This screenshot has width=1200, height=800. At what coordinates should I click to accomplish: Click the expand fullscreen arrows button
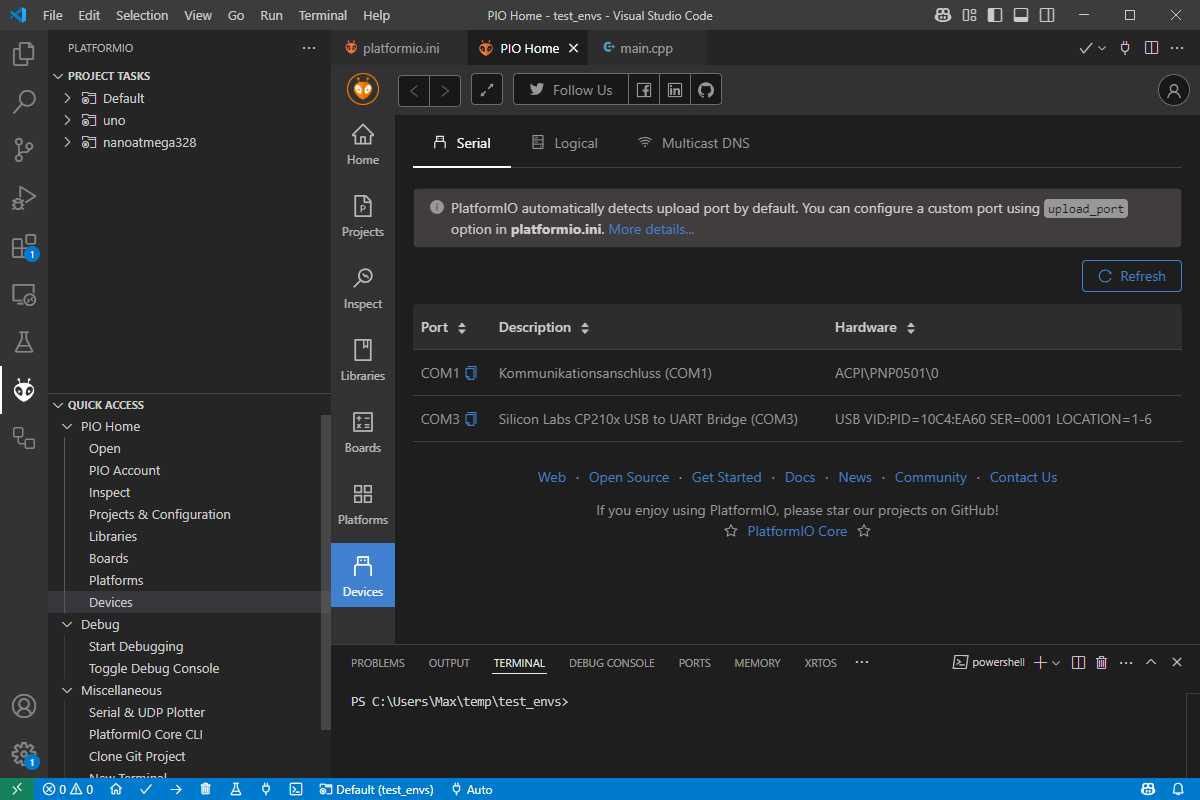point(487,90)
